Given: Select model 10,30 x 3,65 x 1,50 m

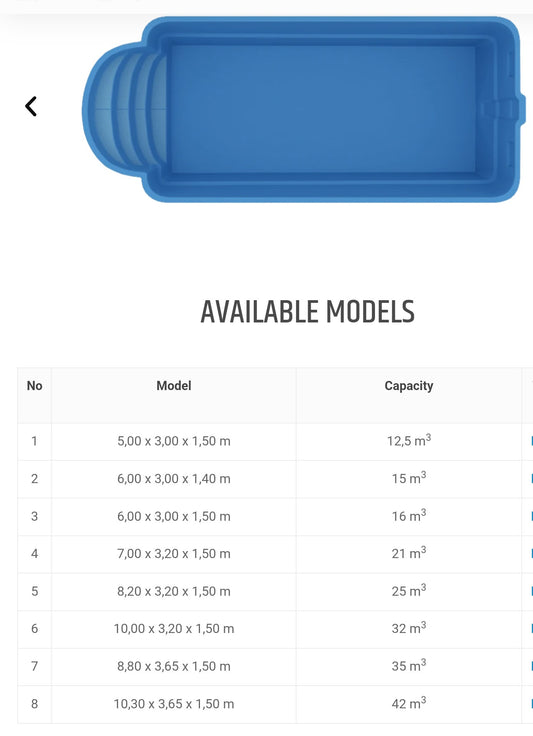Looking at the screenshot, I should (174, 704).
